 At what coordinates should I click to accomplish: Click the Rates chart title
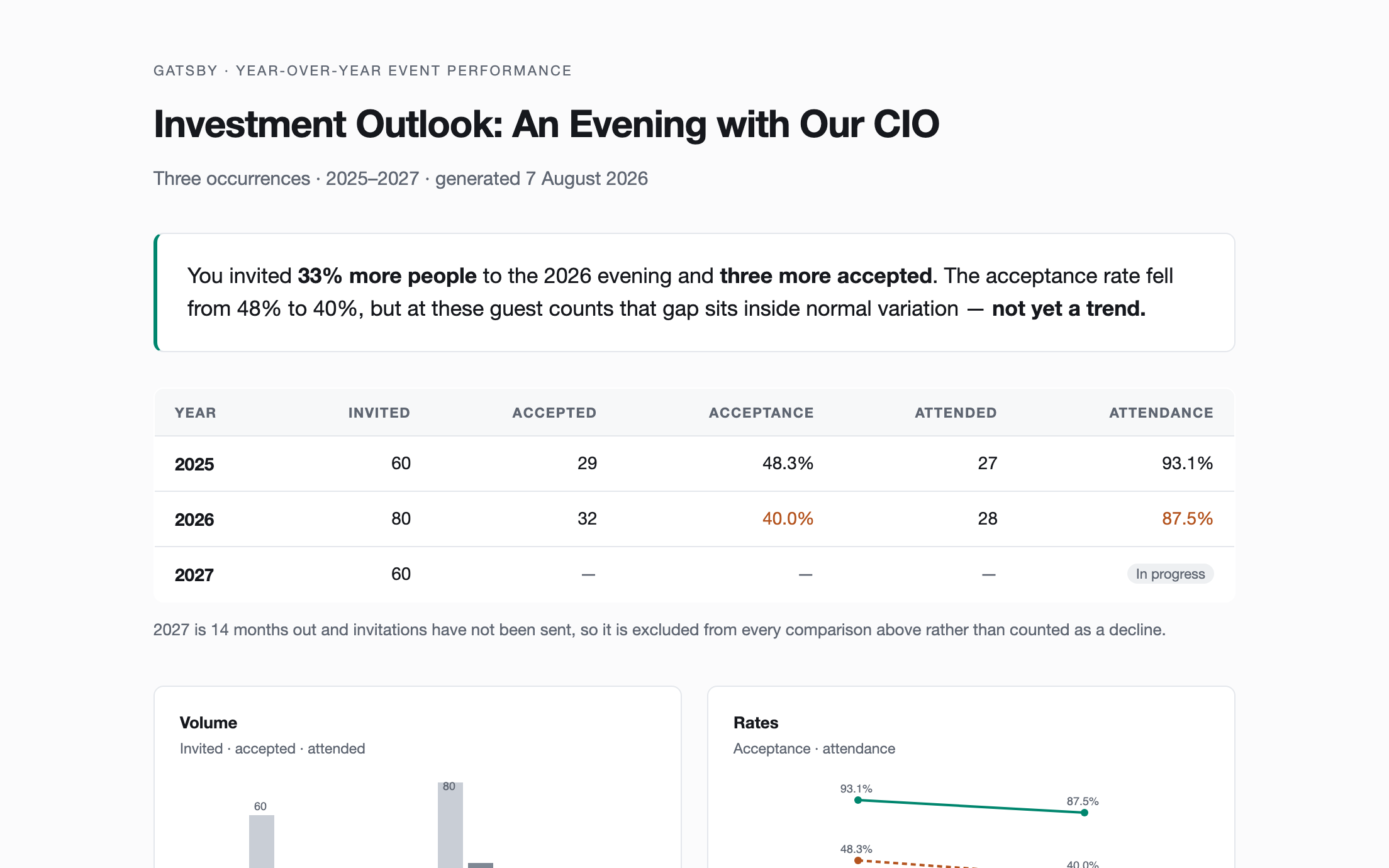pyautogui.click(x=756, y=723)
